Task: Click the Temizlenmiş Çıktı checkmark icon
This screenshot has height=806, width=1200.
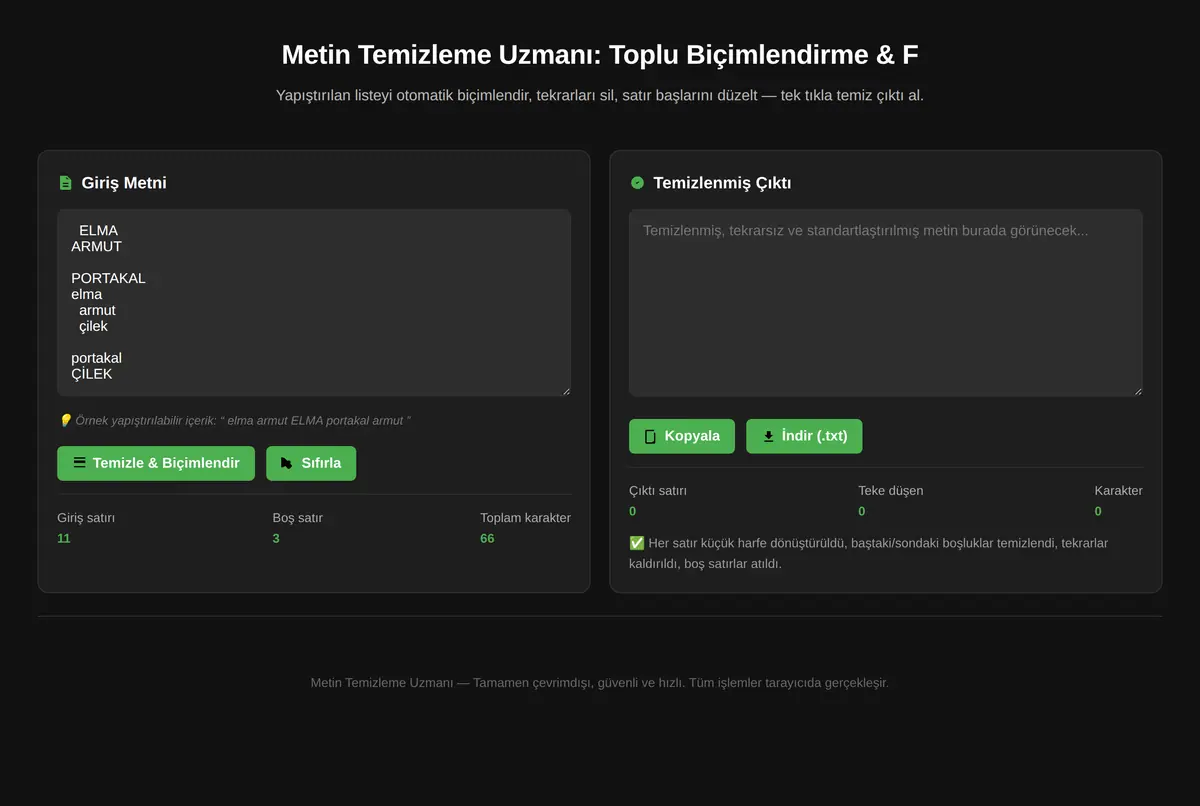Action: click(637, 183)
